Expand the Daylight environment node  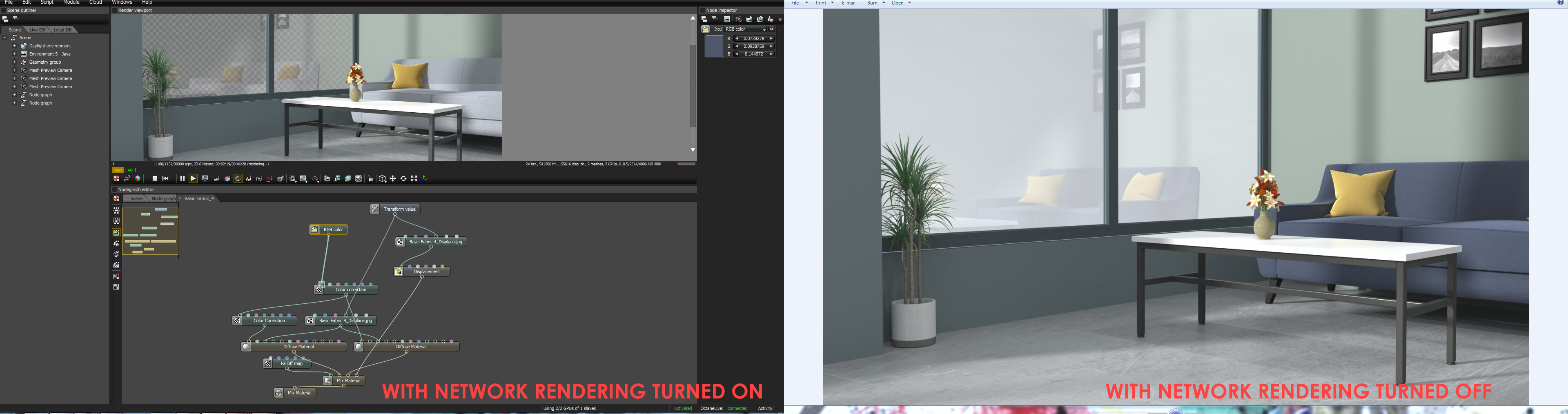15,46
